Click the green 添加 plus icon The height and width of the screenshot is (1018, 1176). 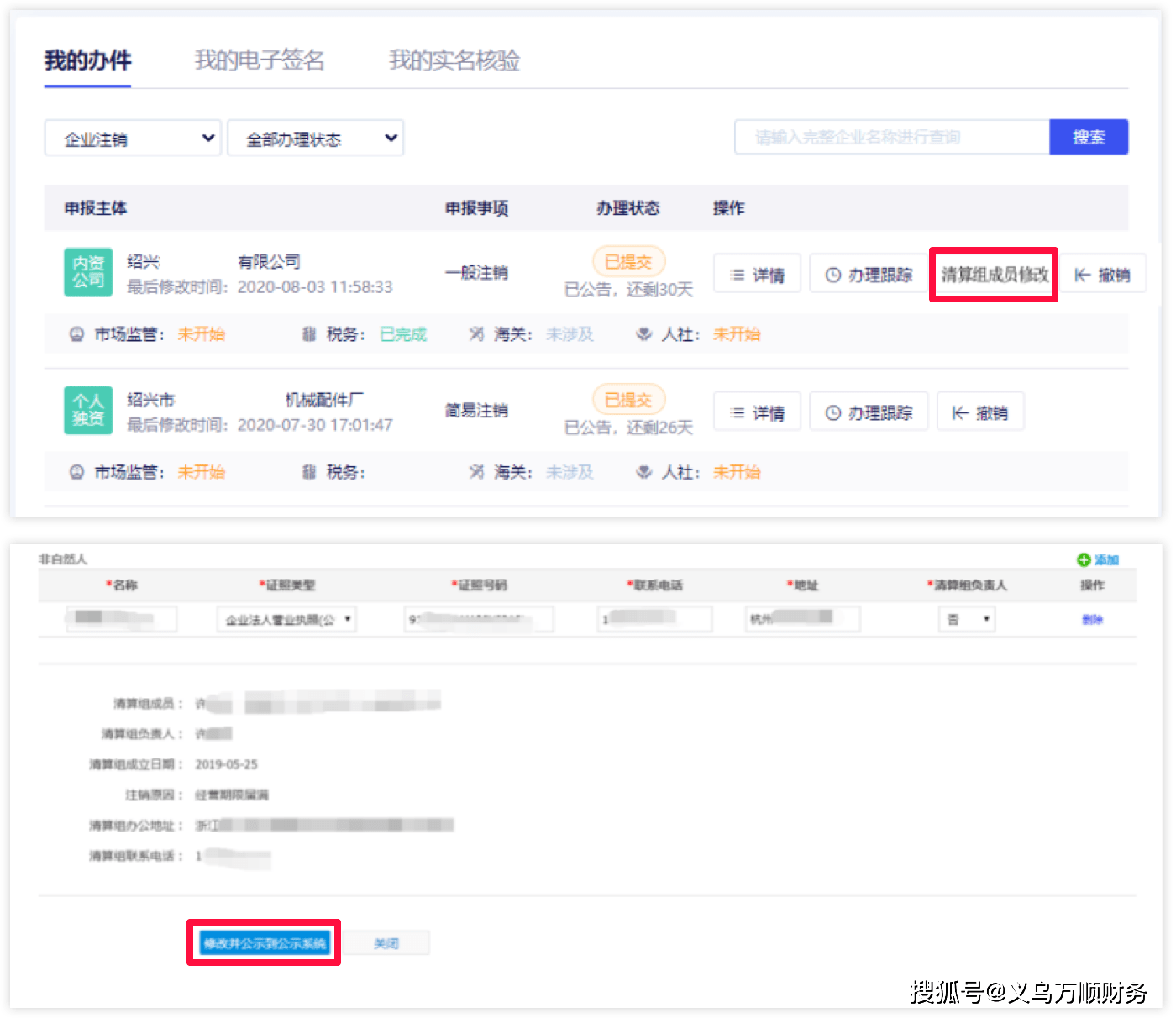1084,559
